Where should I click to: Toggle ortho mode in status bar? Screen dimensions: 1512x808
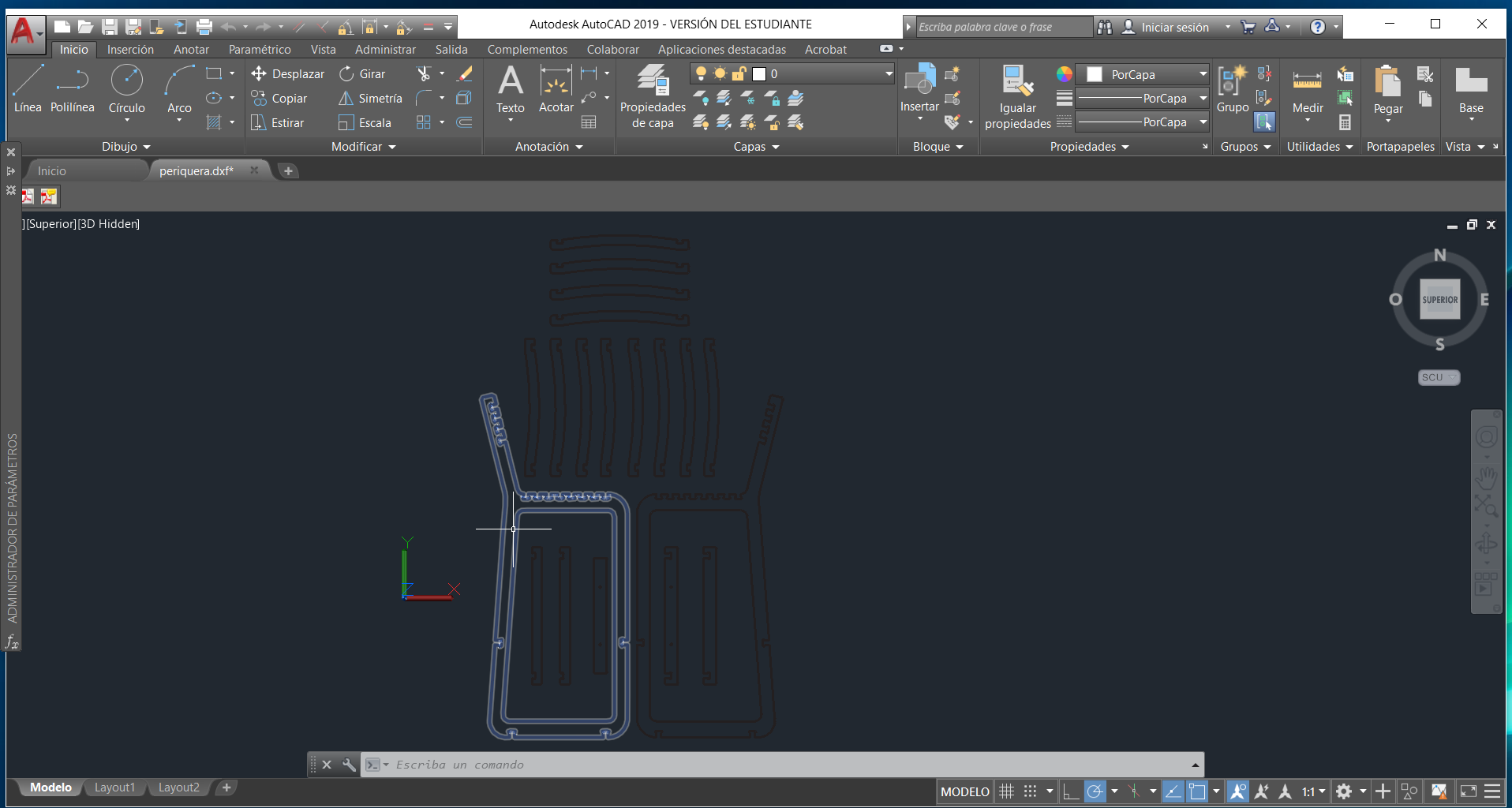[x=1070, y=791]
